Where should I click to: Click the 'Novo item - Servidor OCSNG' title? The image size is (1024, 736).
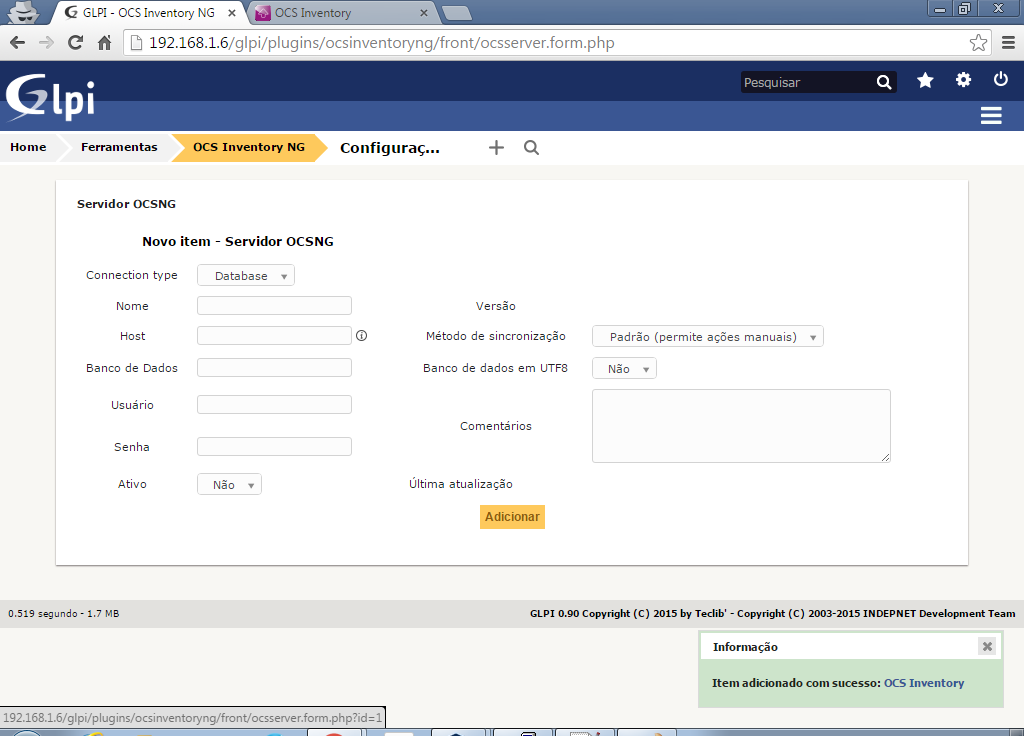pos(238,242)
